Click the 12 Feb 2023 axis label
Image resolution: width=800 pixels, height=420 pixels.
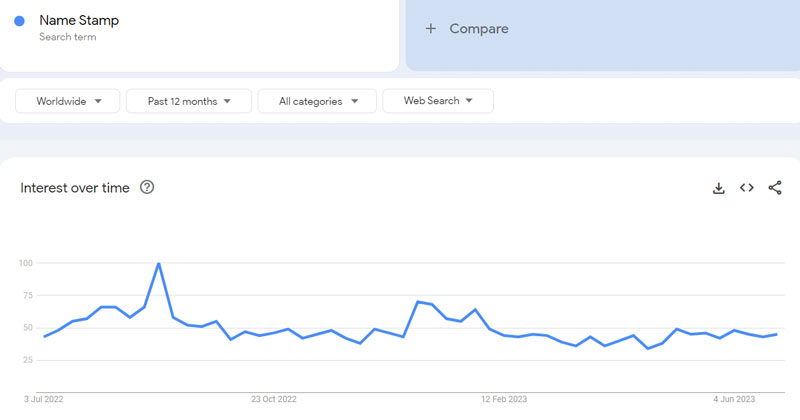pos(504,398)
